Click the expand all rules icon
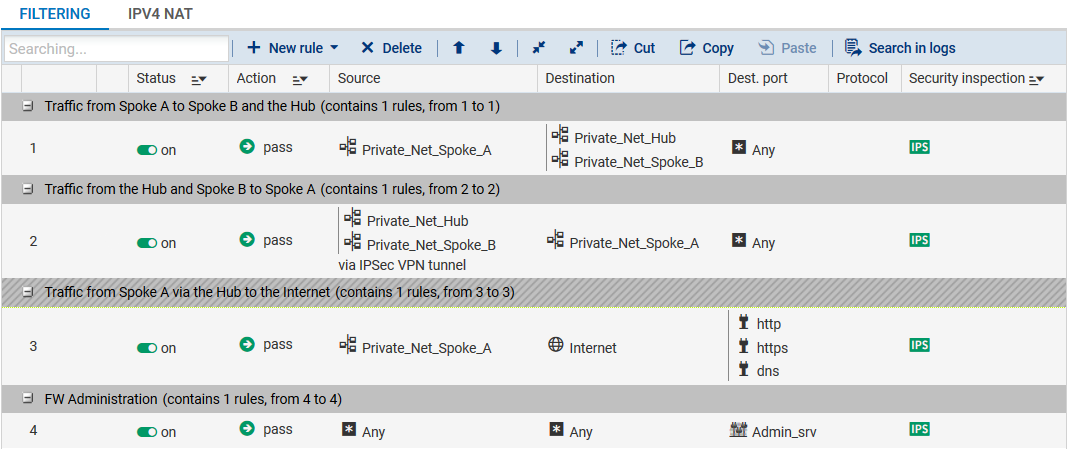The width and height of the screenshot is (1068, 449). tap(576, 48)
